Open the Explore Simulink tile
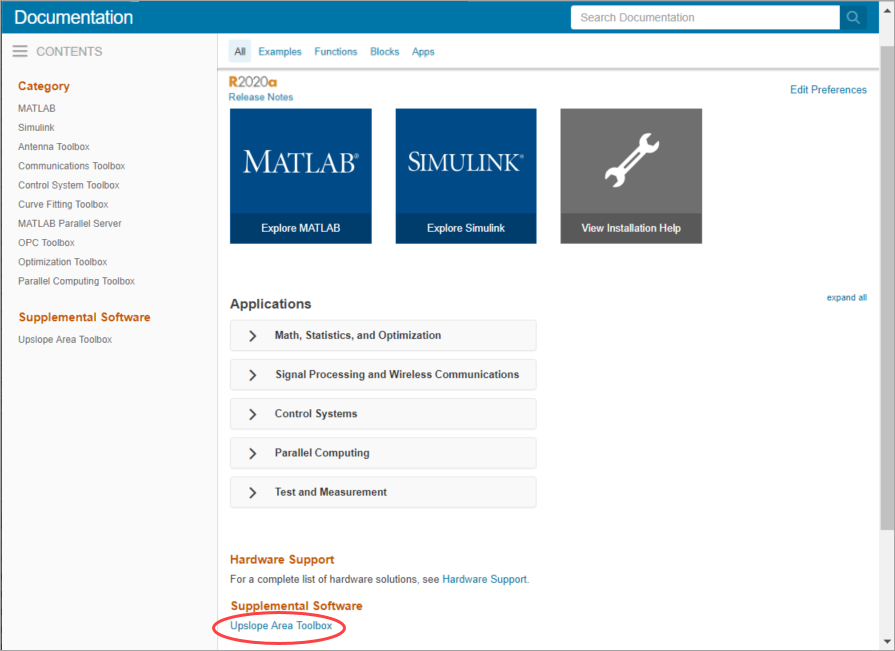Viewport: 895px width, 651px height. click(x=466, y=176)
